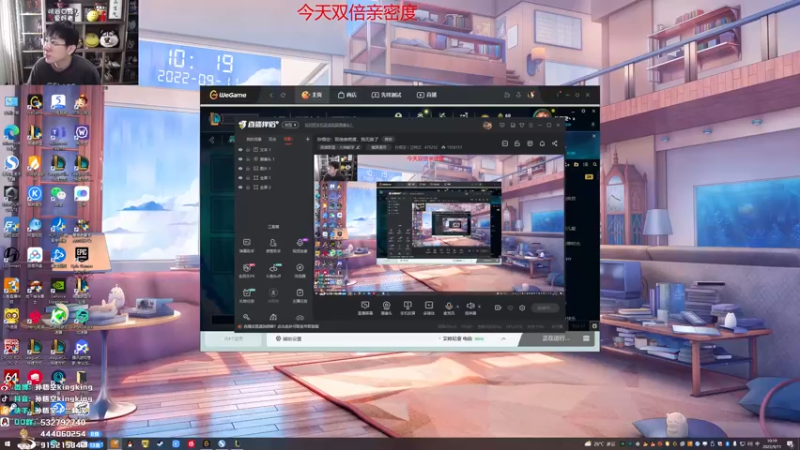Click the 辅助设置 button in the League client
The height and width of the screenshot is (450, 800).
tap(289, 338)
